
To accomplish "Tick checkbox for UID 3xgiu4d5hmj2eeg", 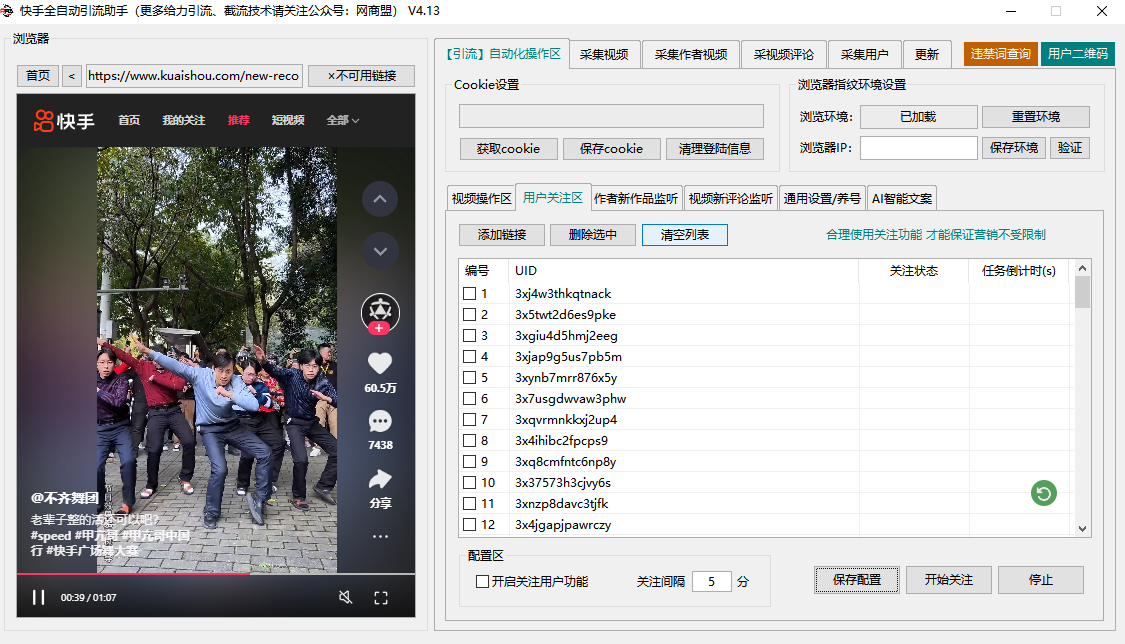I will (469, 336).
